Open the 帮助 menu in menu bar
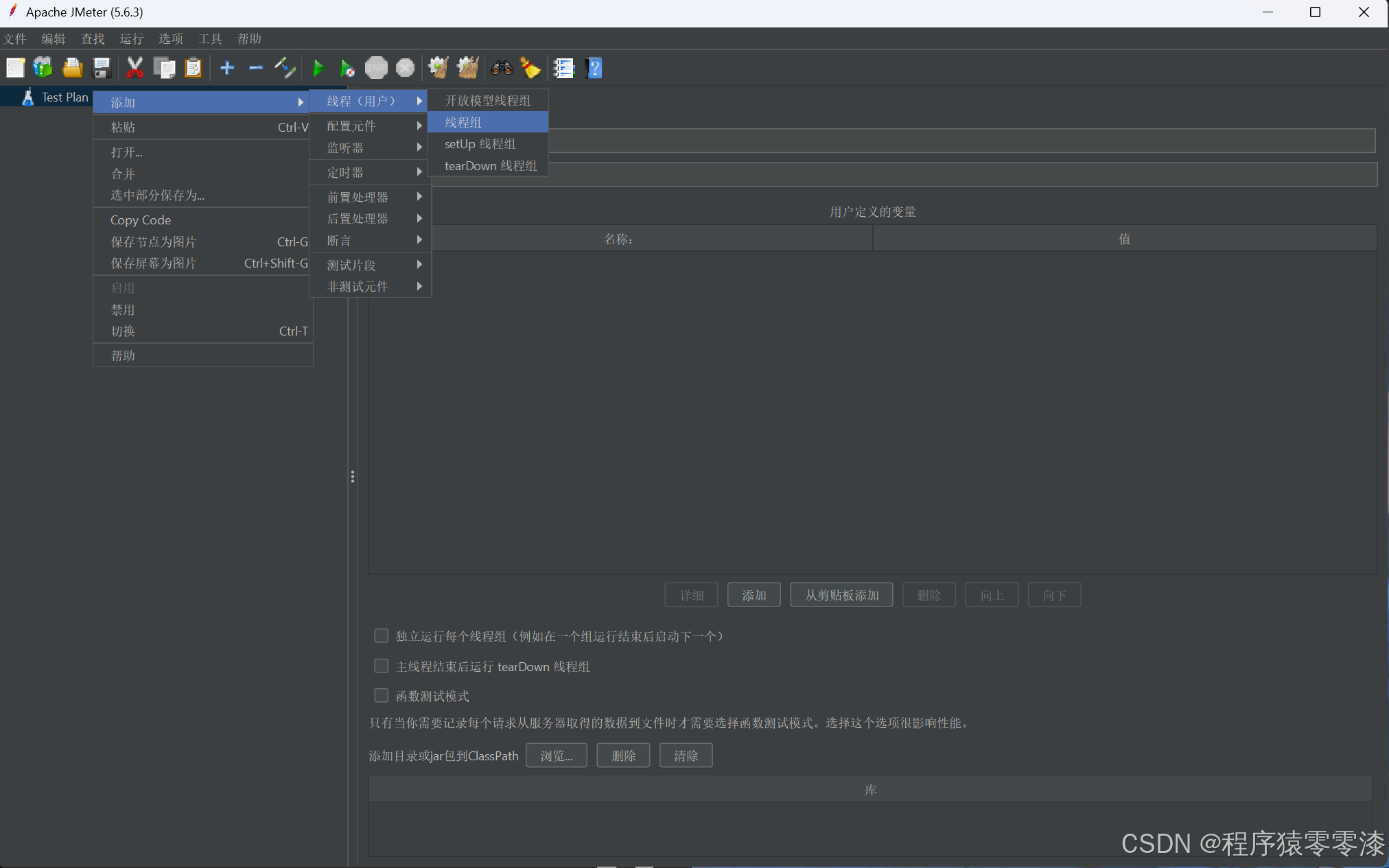1389x868 pixels. (249, 38)
